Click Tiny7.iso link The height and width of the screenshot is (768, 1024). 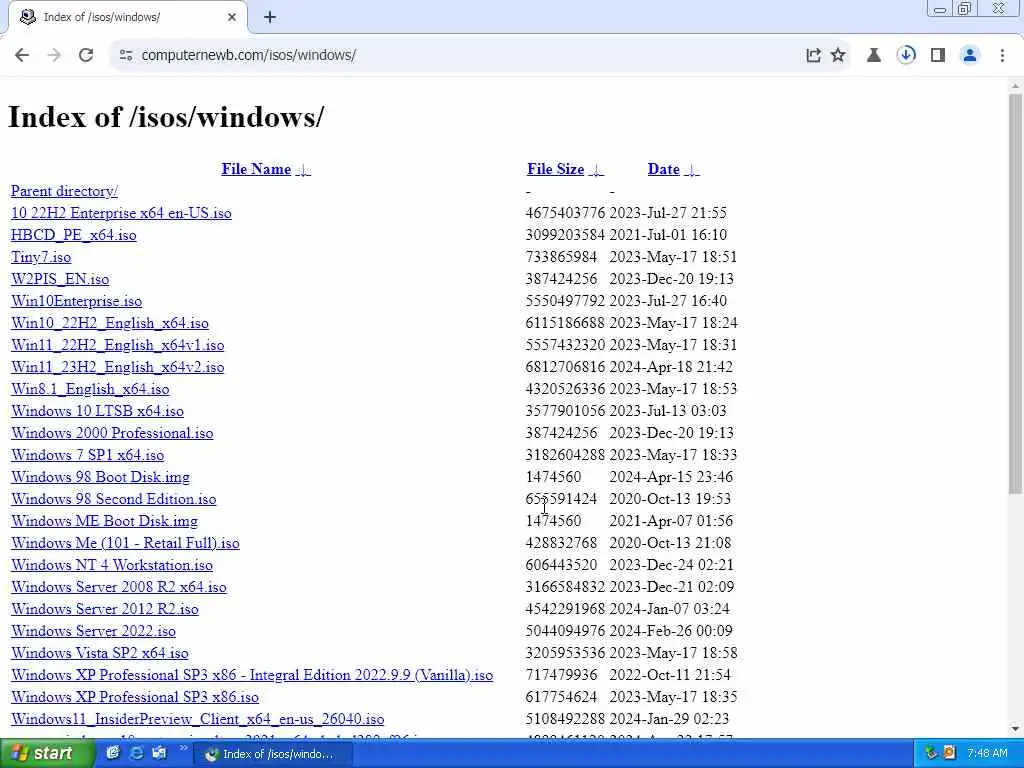click(41, 257)
